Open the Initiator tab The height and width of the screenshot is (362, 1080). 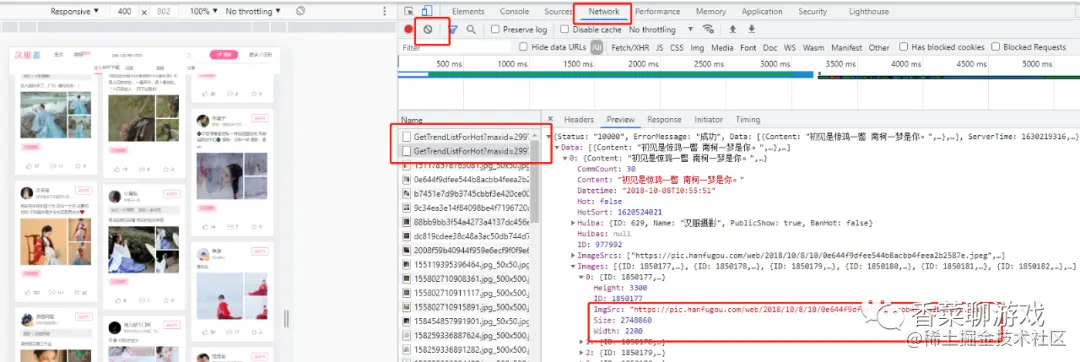click(x=708, y=120)
